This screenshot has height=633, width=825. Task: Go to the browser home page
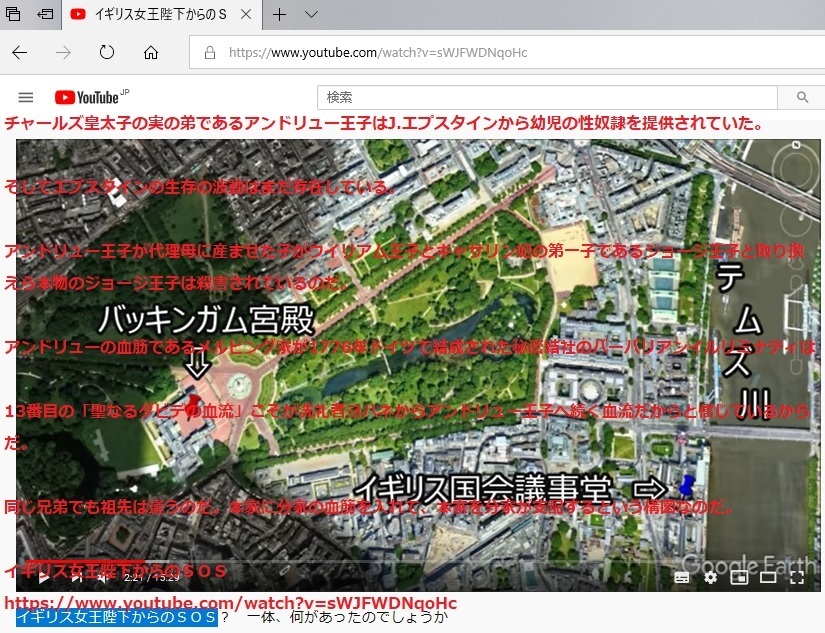pyautogui.click(x=151, y=52)
